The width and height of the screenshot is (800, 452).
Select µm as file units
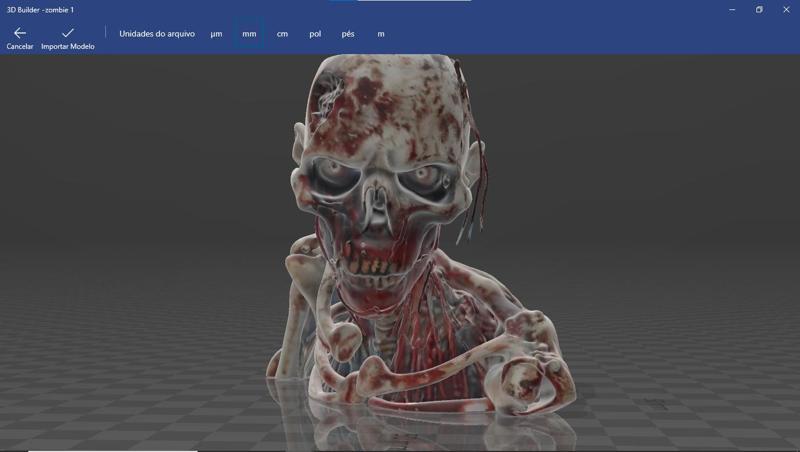pyautogui.click(x=216, y=34)
